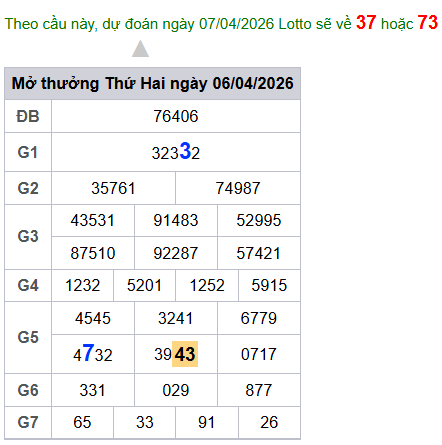Click the G5 number 4732 with blue 7
Viewport: 442px width, 445px height.
93,353
